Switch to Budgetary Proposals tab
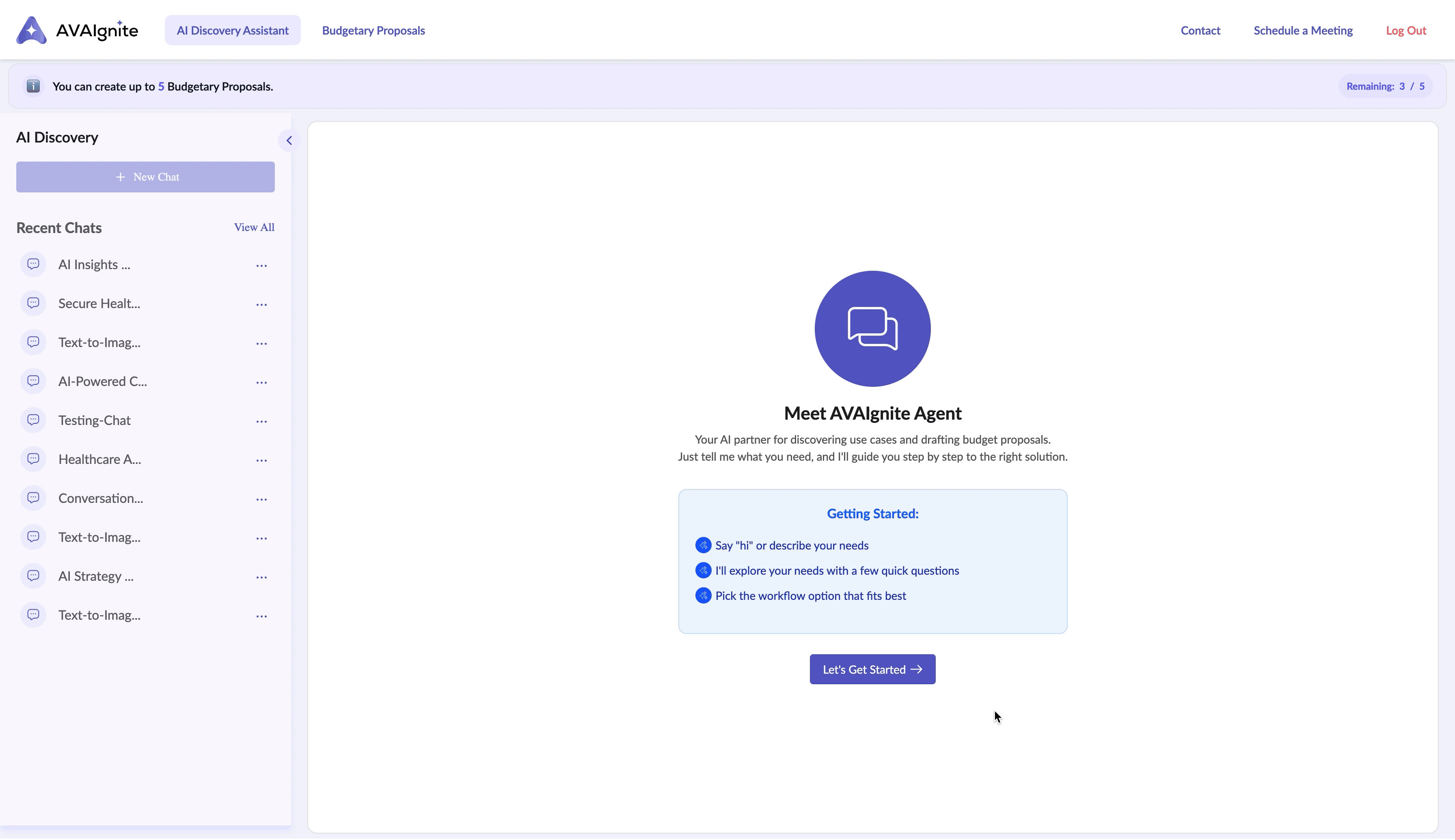Image resolution: width=1455 pixels, height=840 pixels. [373, 30]
